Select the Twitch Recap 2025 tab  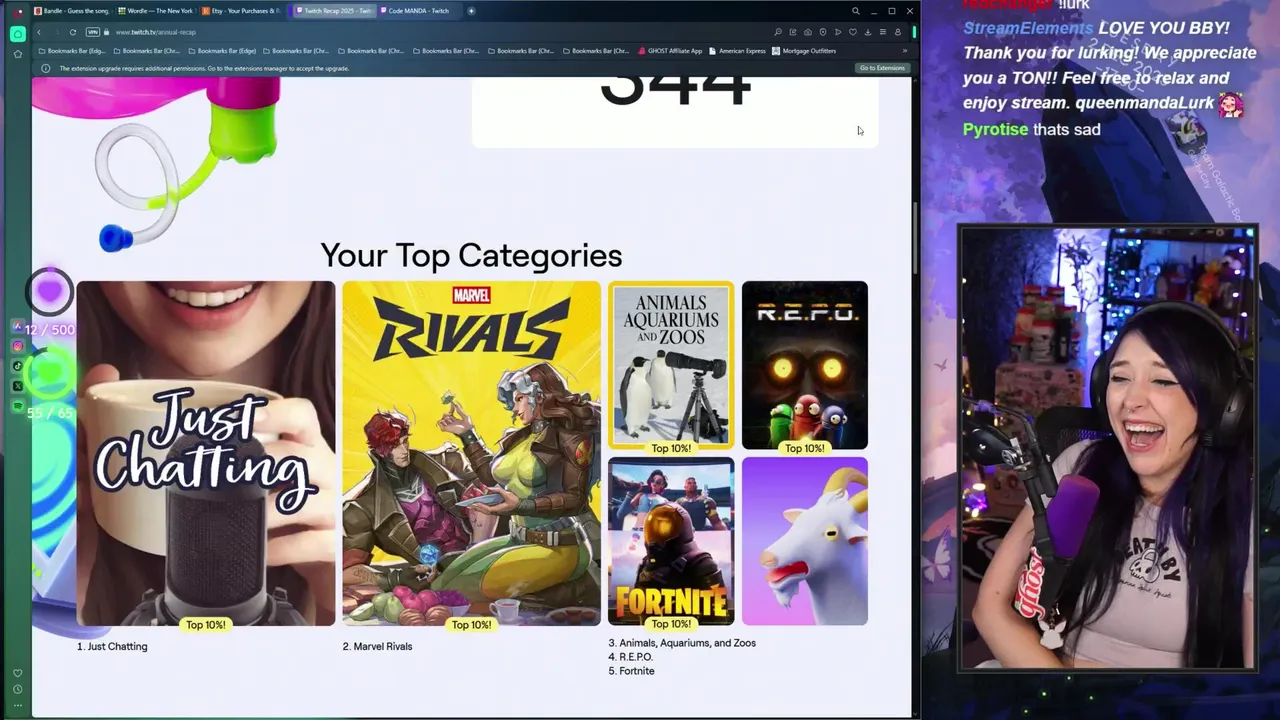tap(333, 11)
